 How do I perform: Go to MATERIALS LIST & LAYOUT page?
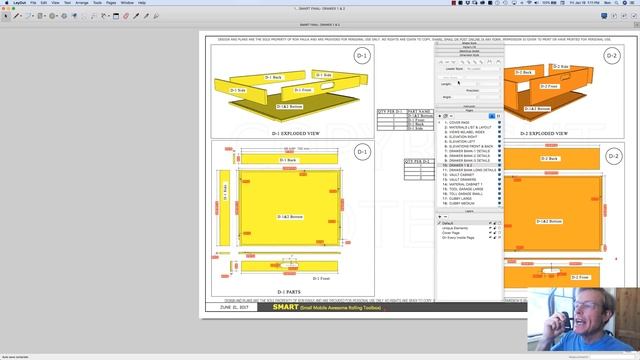[469, 127]
